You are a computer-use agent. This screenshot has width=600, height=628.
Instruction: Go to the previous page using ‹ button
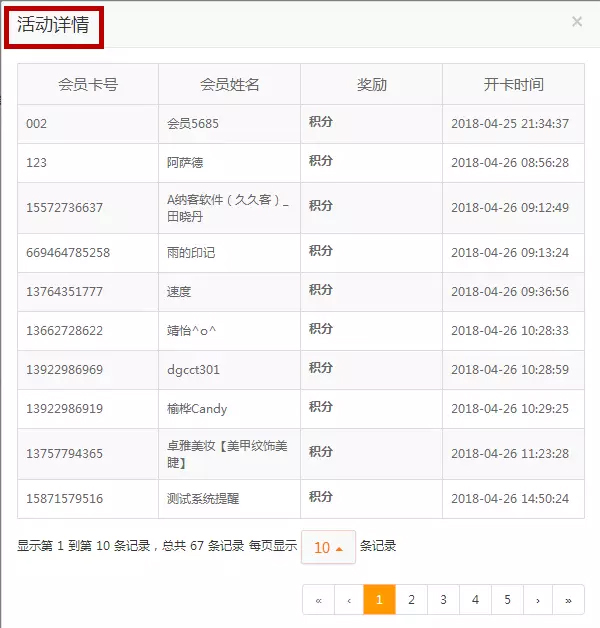pyautogui.click(x=348, y=600)
